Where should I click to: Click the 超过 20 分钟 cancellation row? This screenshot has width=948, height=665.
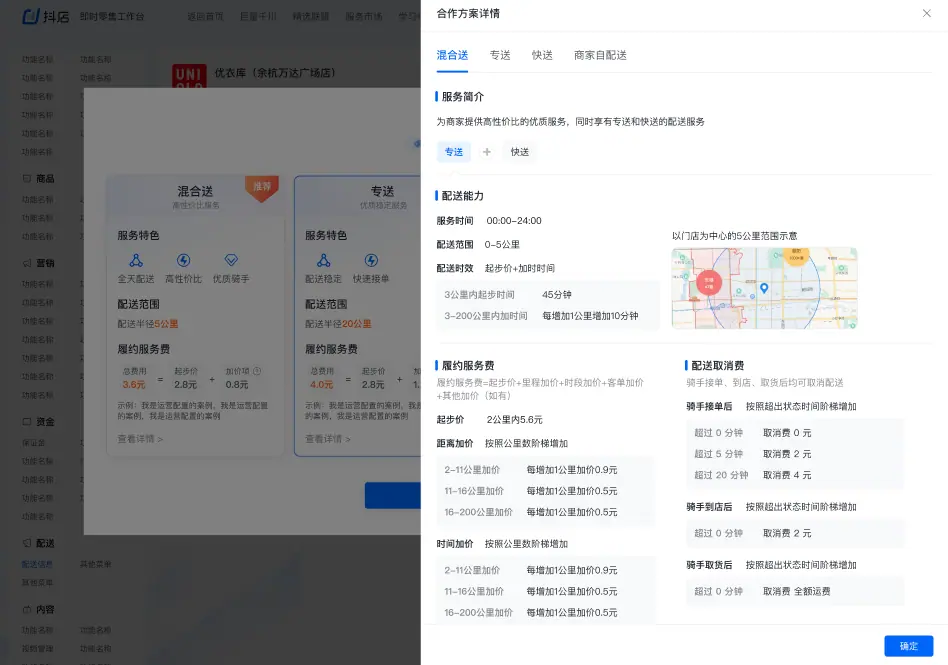click(796, 475)
